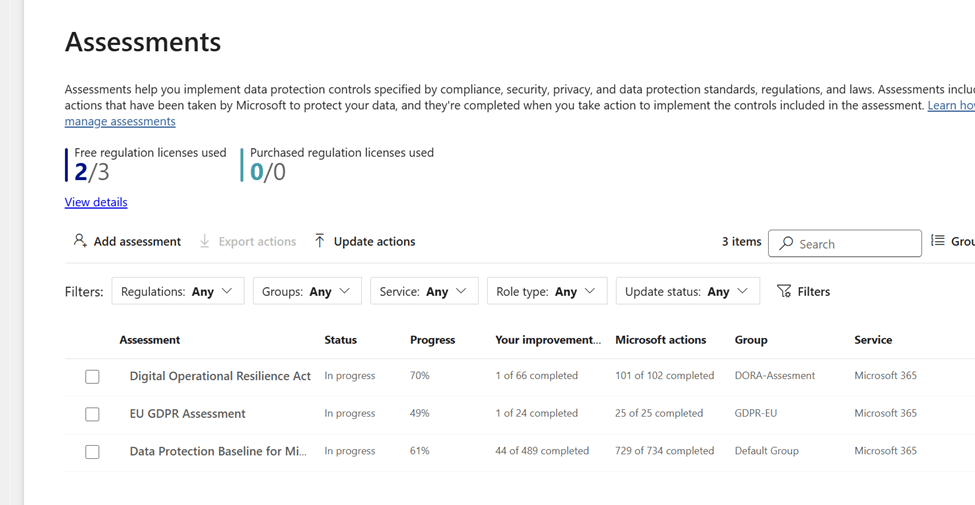This screenshot has width=975, height=505.
Task: Sort by the Progress column header
Action: point(432,340)
